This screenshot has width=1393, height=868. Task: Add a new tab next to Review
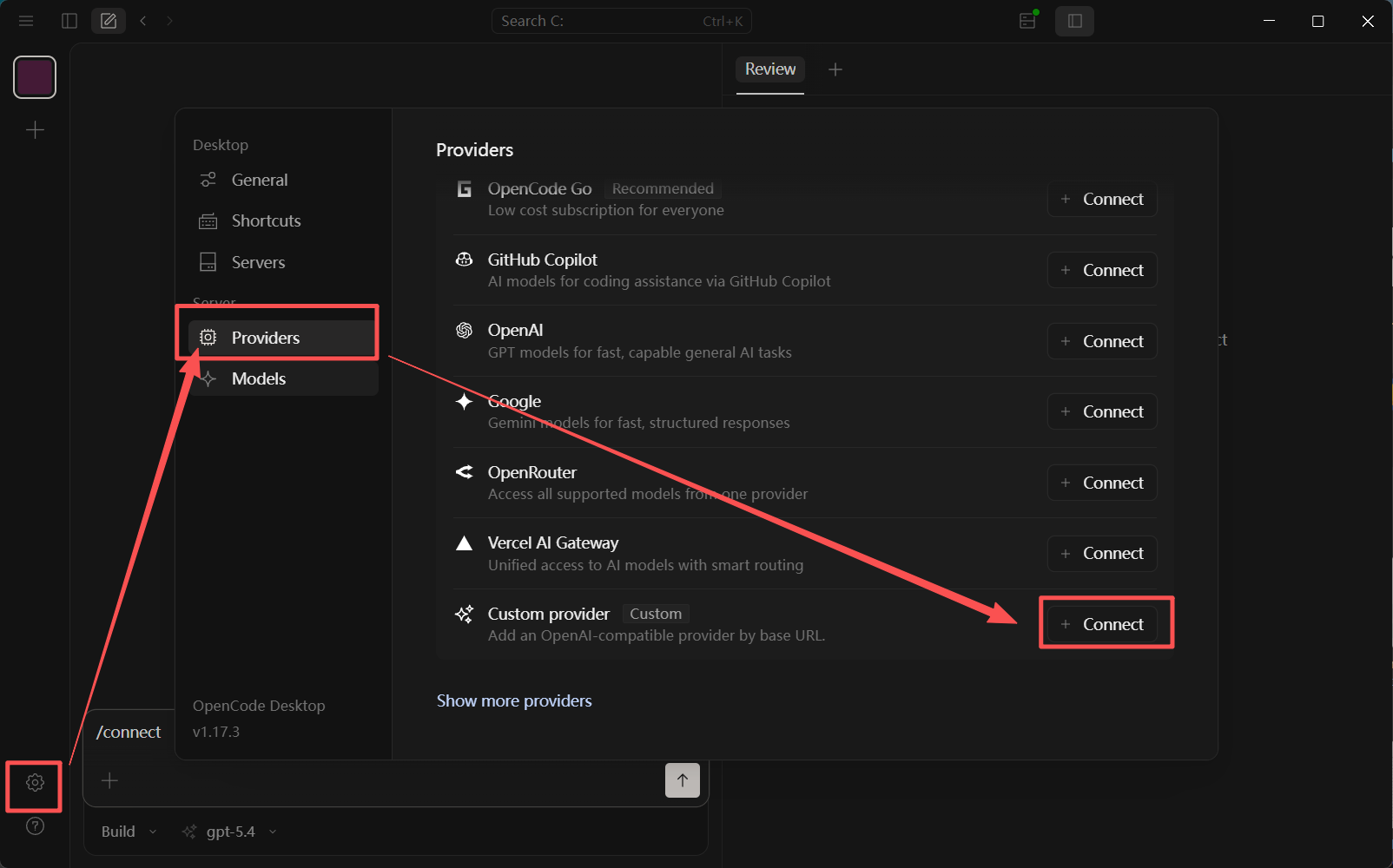(835, 69)
